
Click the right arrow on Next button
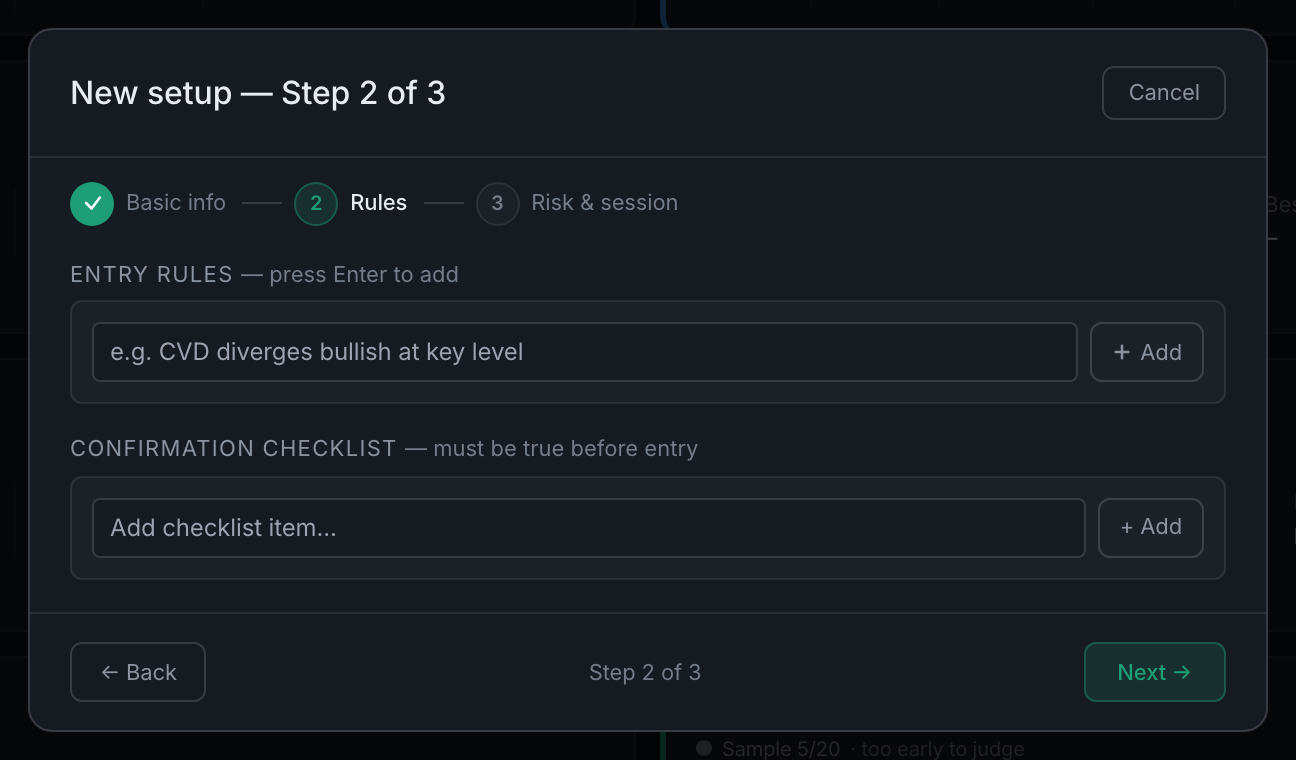(x=1182, y=672)
